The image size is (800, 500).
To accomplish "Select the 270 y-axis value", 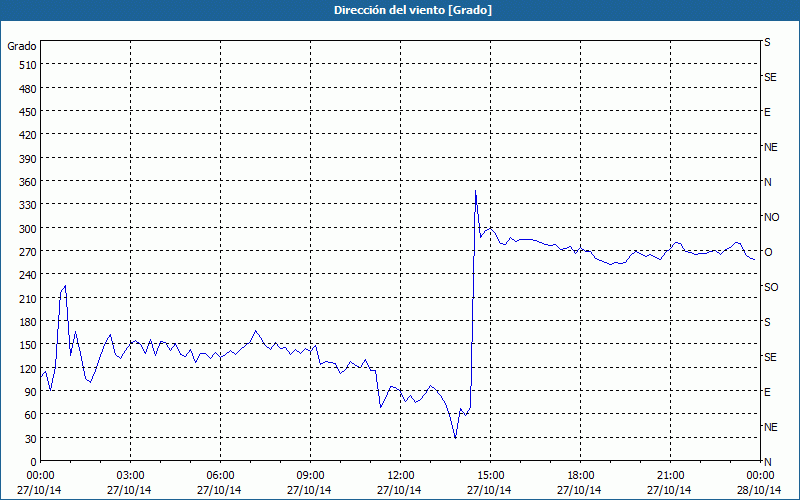I will coord(28,252).
